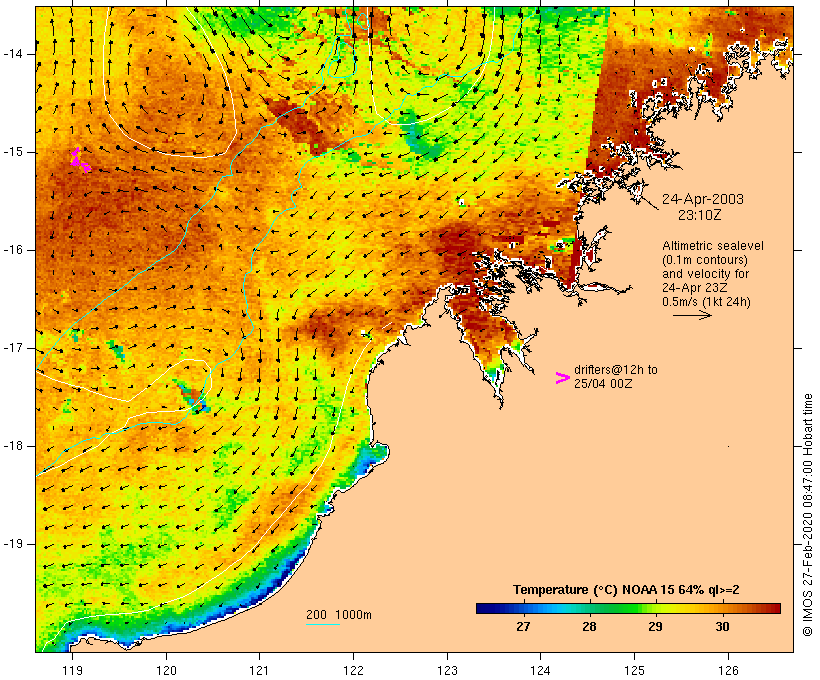820x680 pixels.
Task: Click the '1000m' isobath legend label
Action: click(x=353, y=615)
